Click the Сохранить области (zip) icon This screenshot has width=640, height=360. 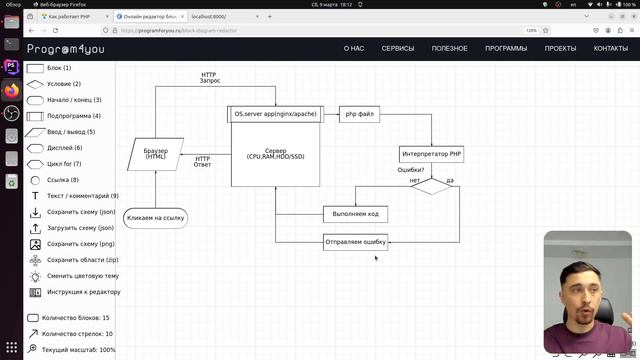(x=35, y=260)
